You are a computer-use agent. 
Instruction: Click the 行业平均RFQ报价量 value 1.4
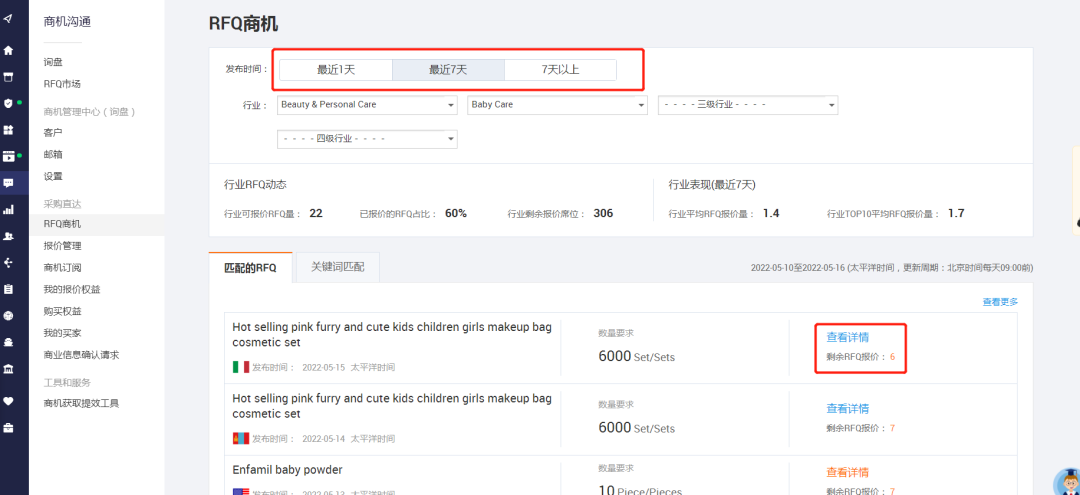pyautogui.click(x=771, y=213)
